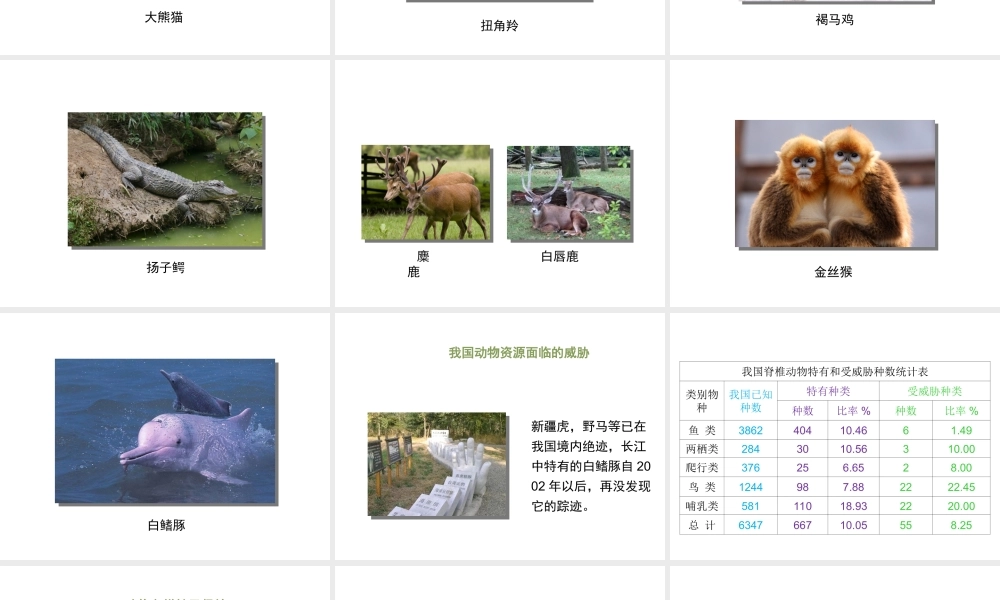Select the 褐马鸡 caption
Viewport: 1000px width, 600px height.
(x=834, y=20)
